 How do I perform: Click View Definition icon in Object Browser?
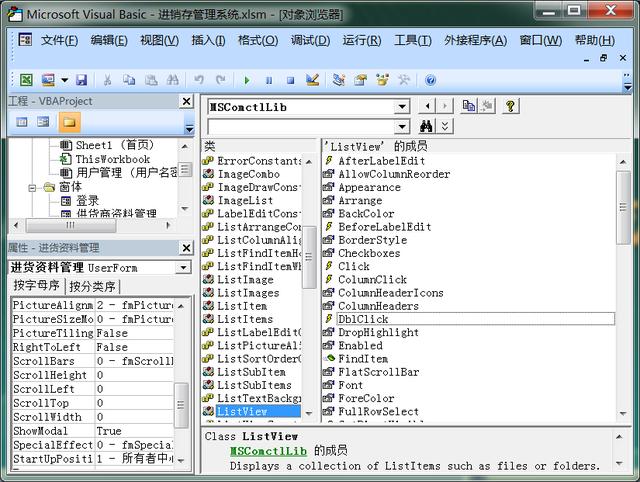487,106
